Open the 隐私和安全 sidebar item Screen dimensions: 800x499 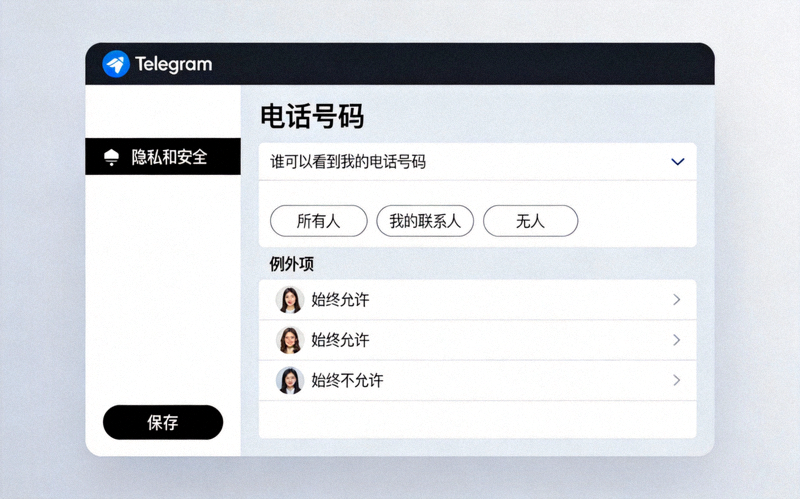click(x=163, y=156)
